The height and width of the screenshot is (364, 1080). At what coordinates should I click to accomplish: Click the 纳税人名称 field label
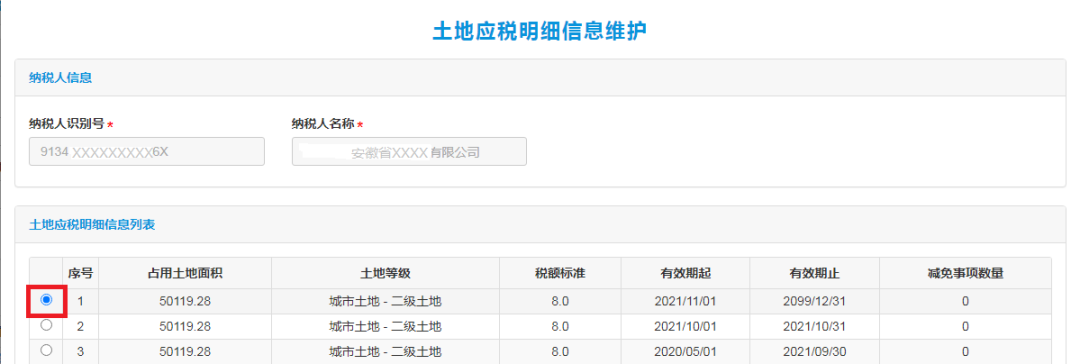point(323,124)
